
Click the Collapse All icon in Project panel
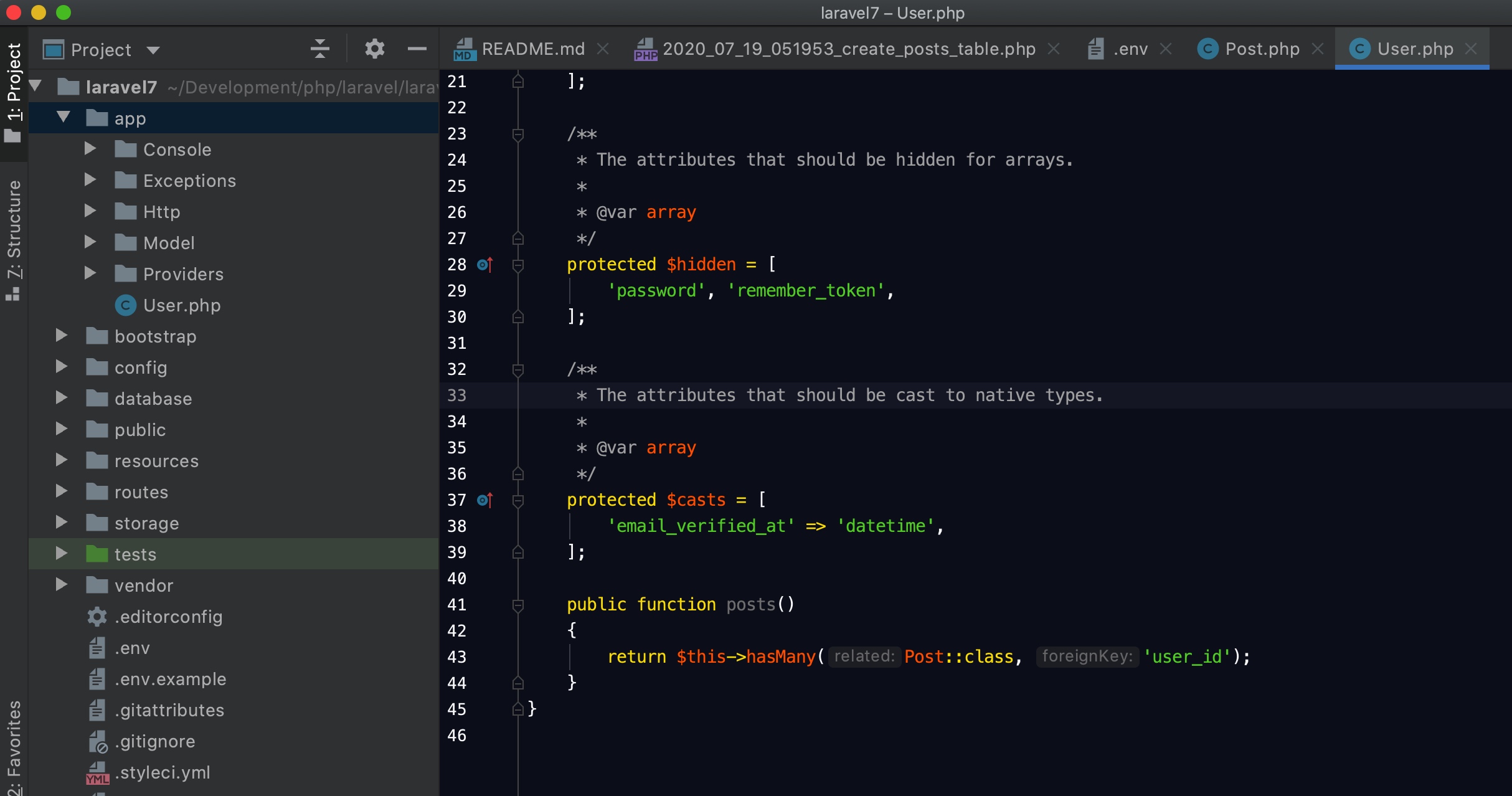(x=319, y=49)
